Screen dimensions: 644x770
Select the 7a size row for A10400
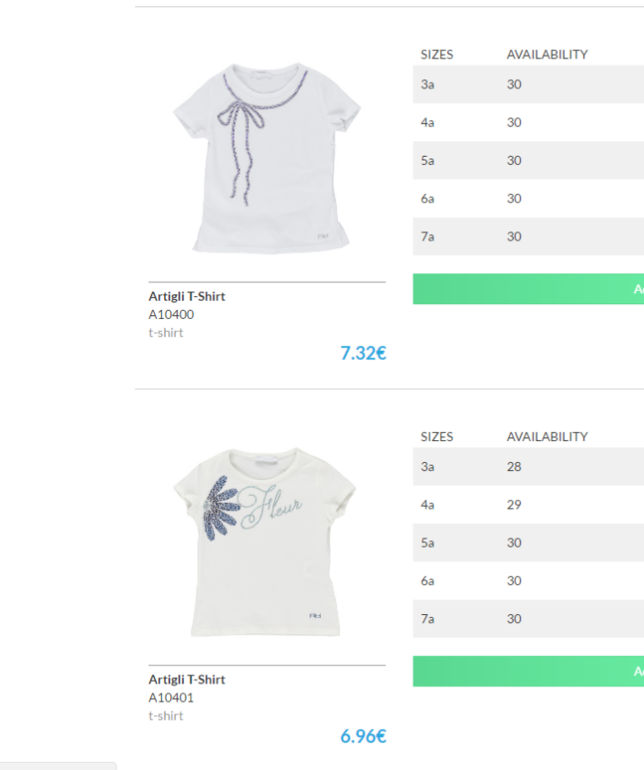[x=529, y=236]
